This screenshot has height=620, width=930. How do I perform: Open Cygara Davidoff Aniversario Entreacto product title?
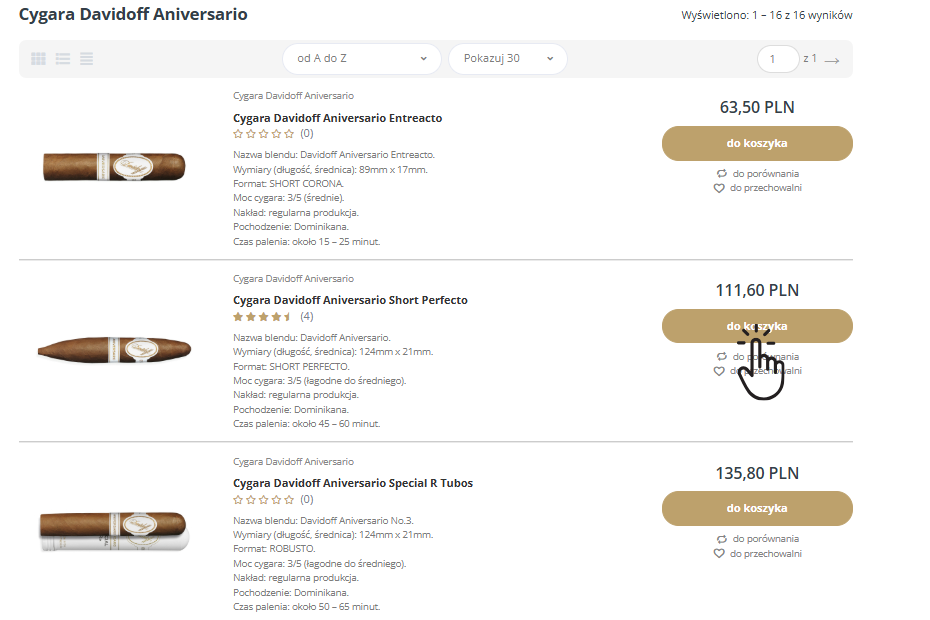pos(337,118)
